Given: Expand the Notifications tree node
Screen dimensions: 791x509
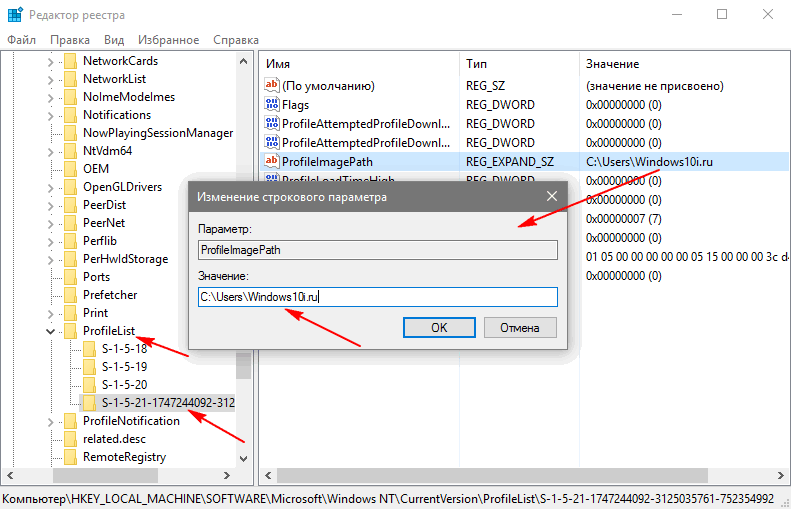Looking at the screenshot, I should tap(50, 115).
